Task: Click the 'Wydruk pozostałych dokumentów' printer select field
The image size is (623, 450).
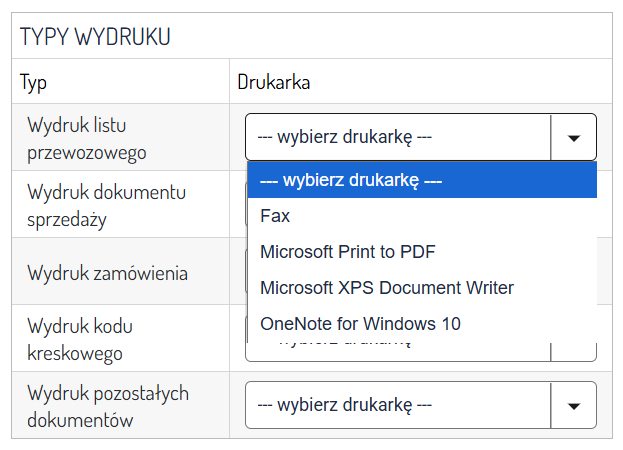Action: coord(398,405)
